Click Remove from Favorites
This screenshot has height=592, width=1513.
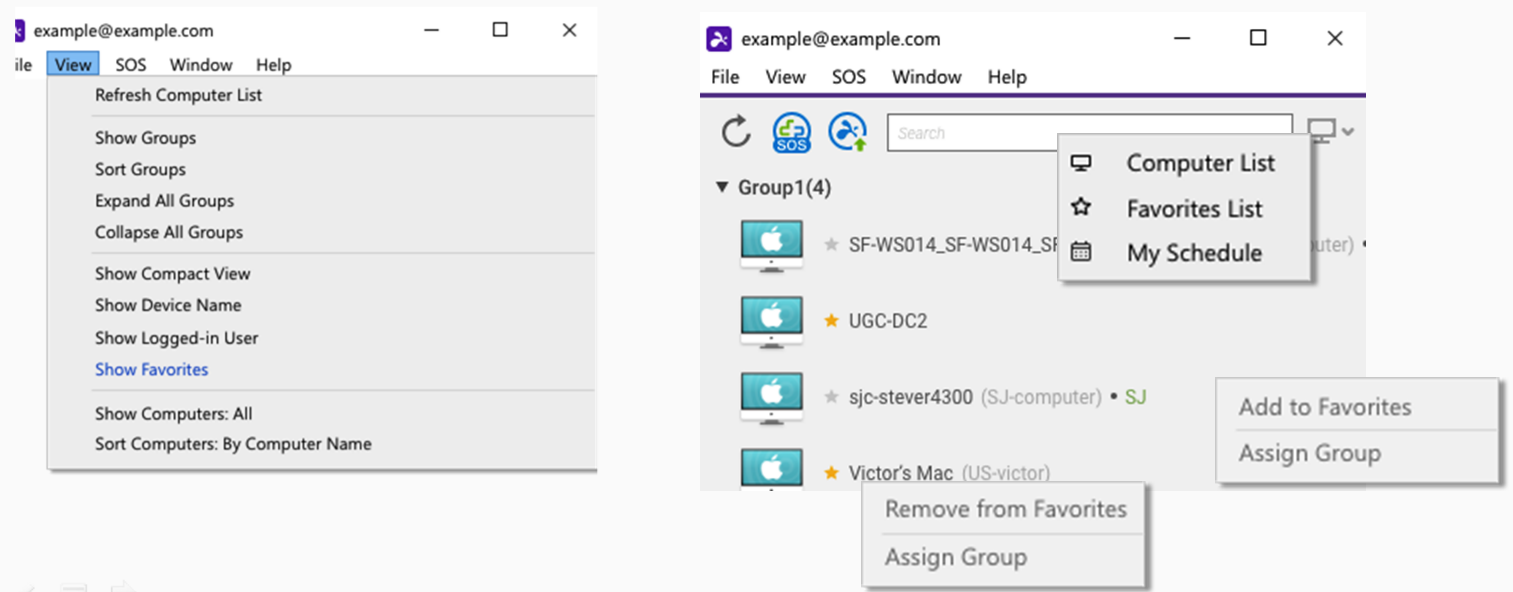(1005, 509)
